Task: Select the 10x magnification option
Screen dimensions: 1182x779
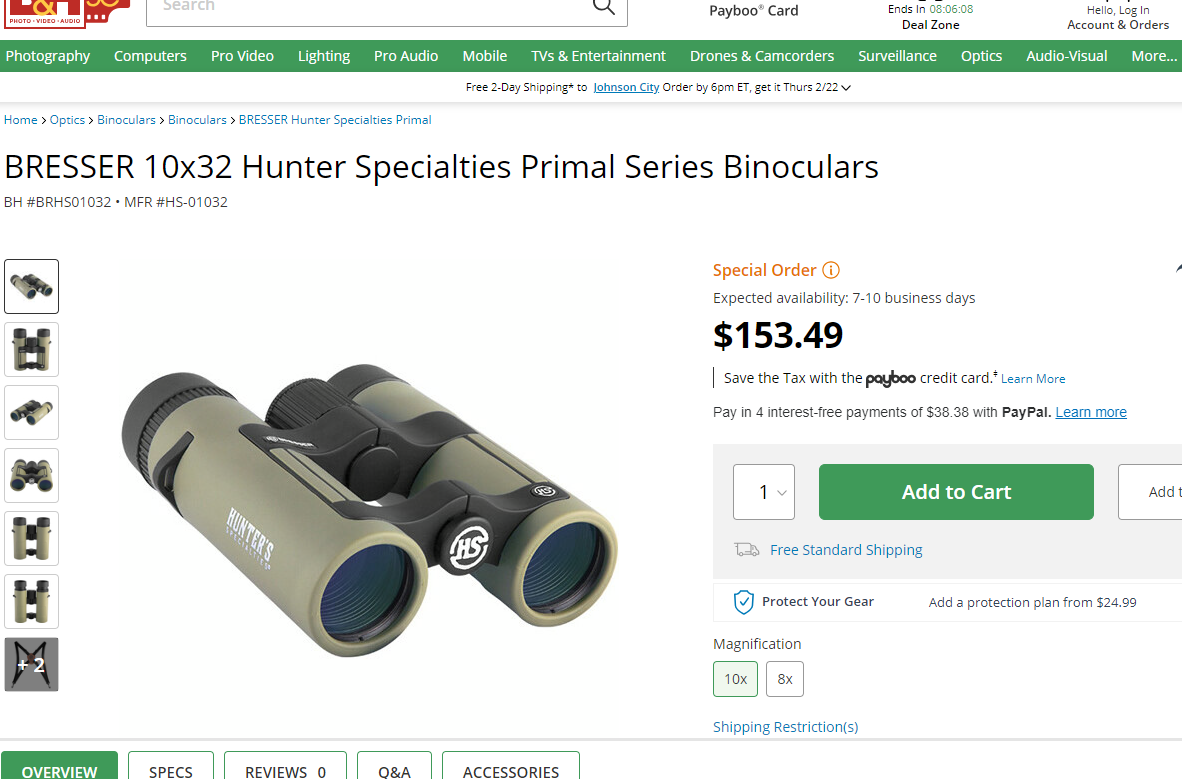Action: point(735,679)
